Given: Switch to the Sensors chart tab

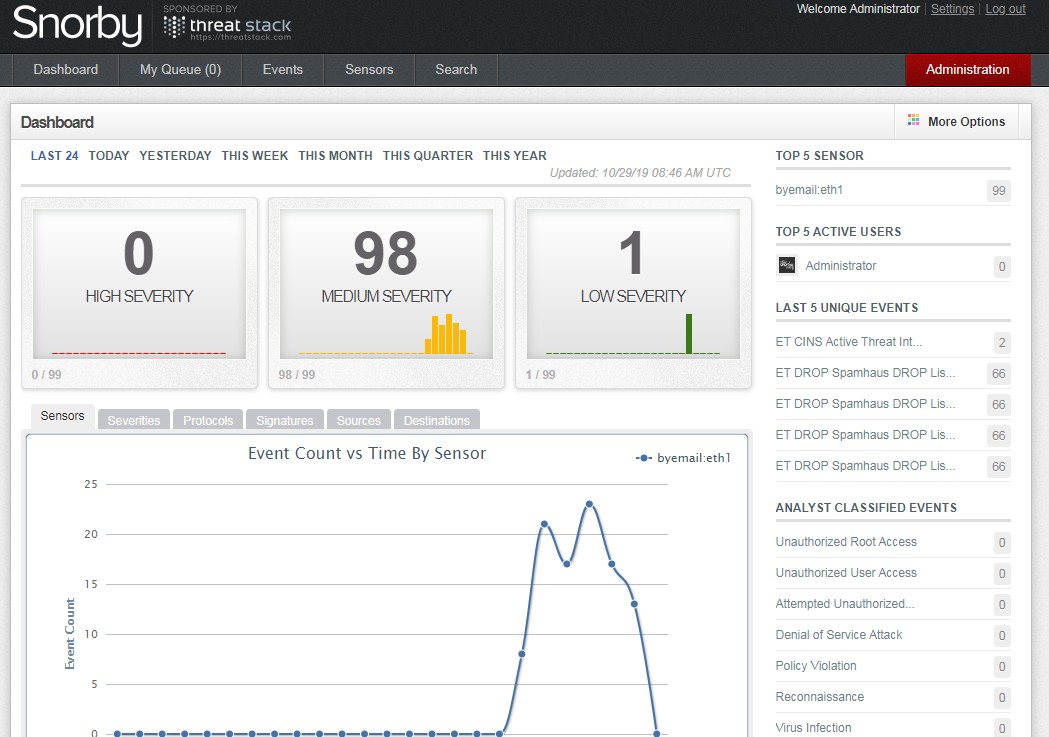Looking at the screenshot, I should pos(62,416).
